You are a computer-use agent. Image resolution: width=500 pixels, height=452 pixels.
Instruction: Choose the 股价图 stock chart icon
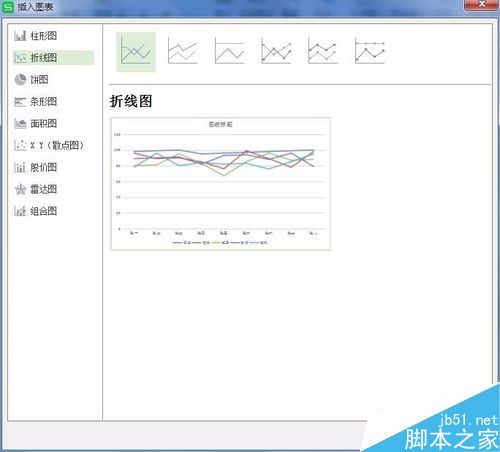20,167
